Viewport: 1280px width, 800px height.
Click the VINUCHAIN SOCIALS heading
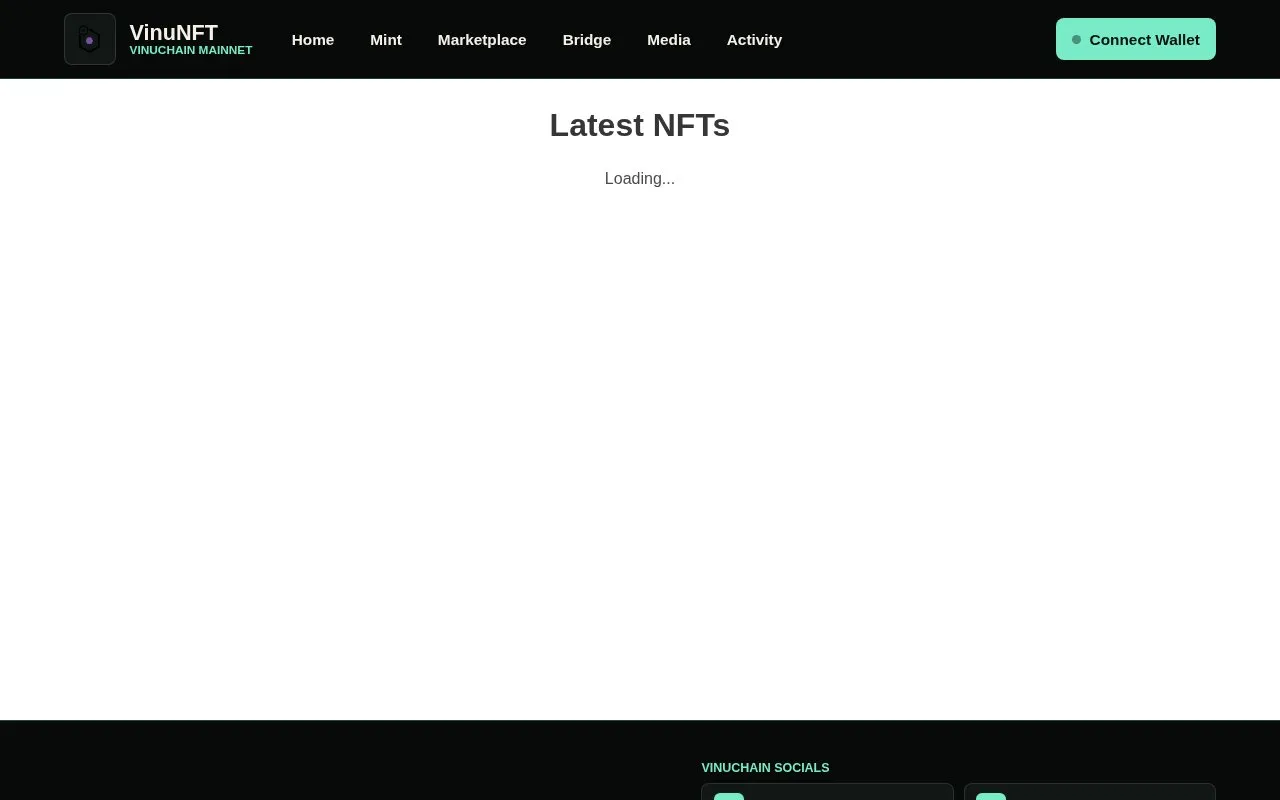765,768
